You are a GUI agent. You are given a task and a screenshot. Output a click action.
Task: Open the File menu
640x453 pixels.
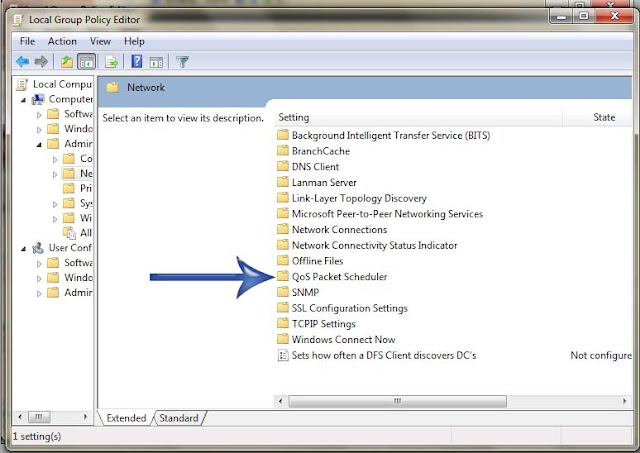click(27, 41)
